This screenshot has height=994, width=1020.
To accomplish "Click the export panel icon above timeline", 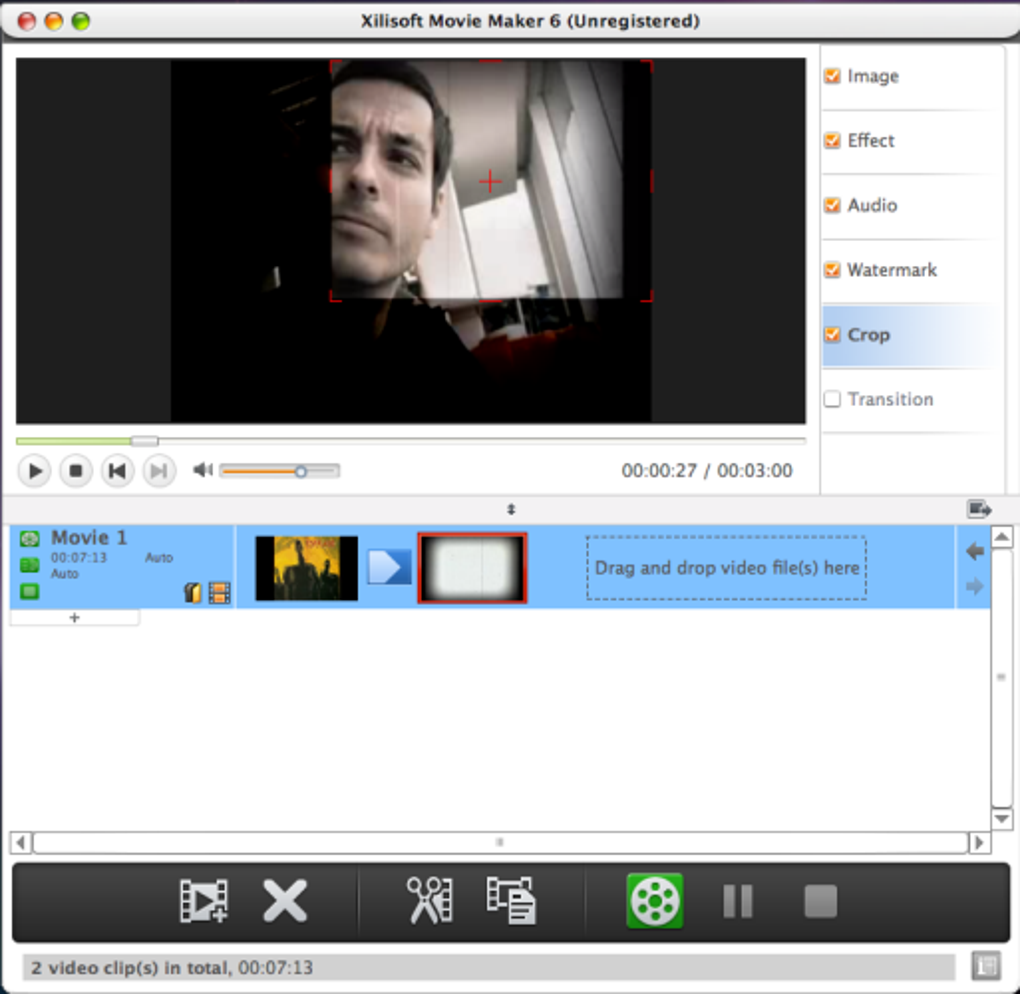I will pyautogui.click(x=979, y=509).
